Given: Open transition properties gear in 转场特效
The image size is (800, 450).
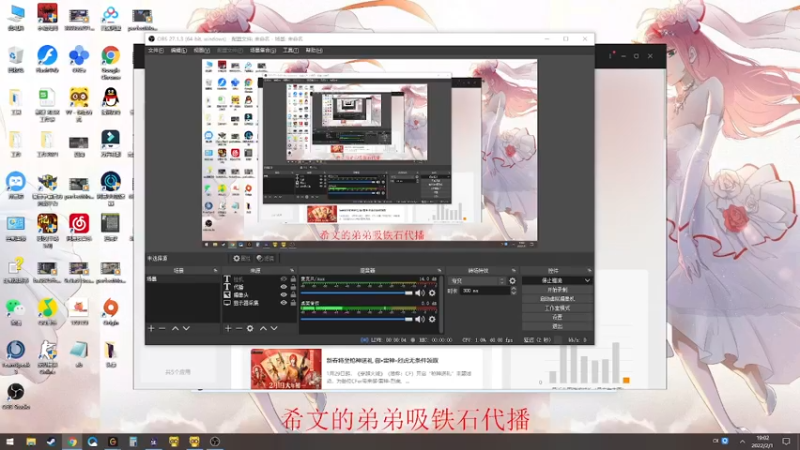Looking at the screenshot, I should (512, 281).
